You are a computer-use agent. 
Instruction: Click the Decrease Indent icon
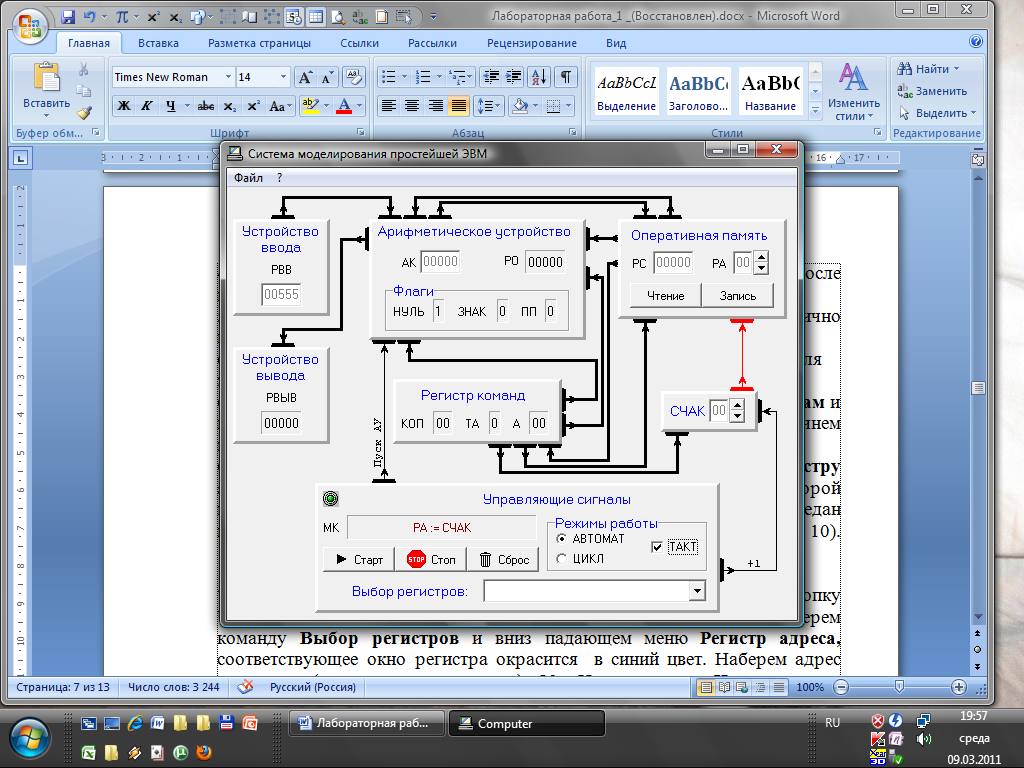click(490, 77)
